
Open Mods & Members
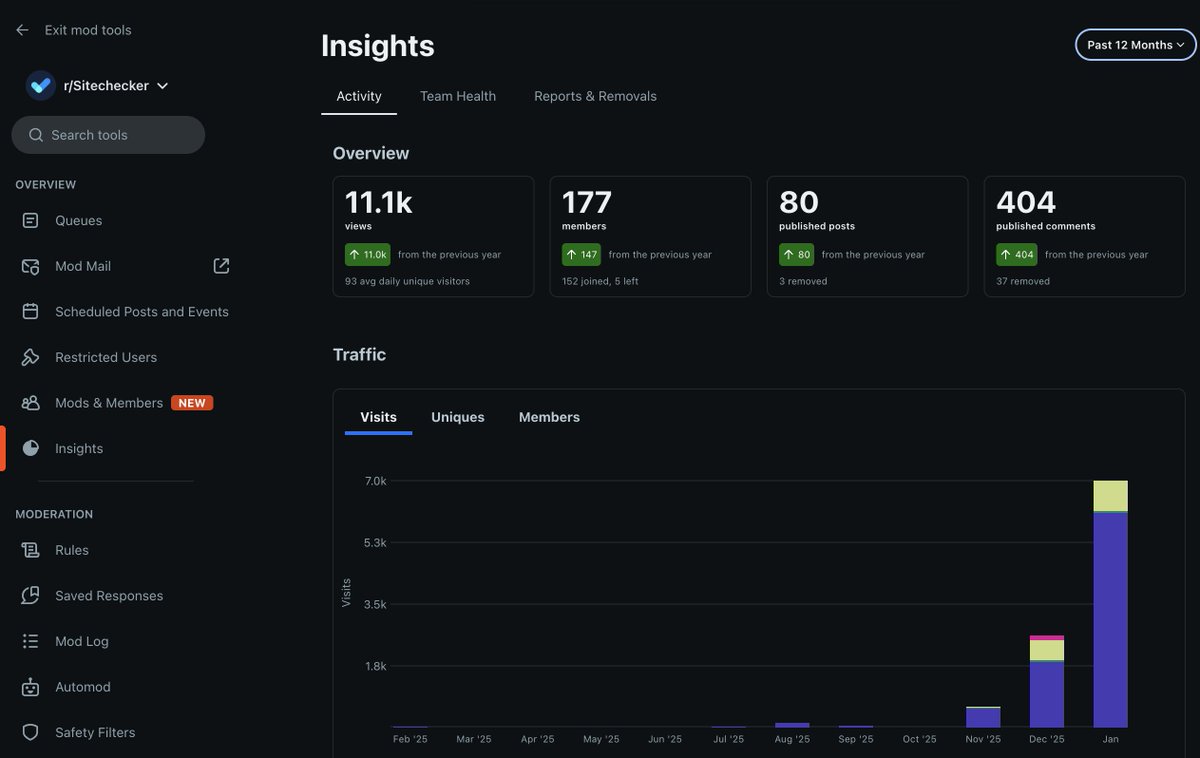[x=108, y=401]
